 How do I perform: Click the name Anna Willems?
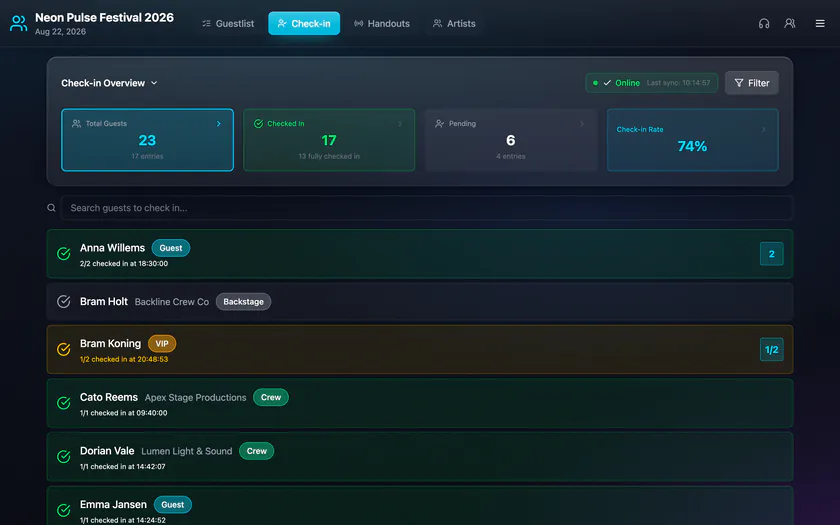(x=112, y=248)
